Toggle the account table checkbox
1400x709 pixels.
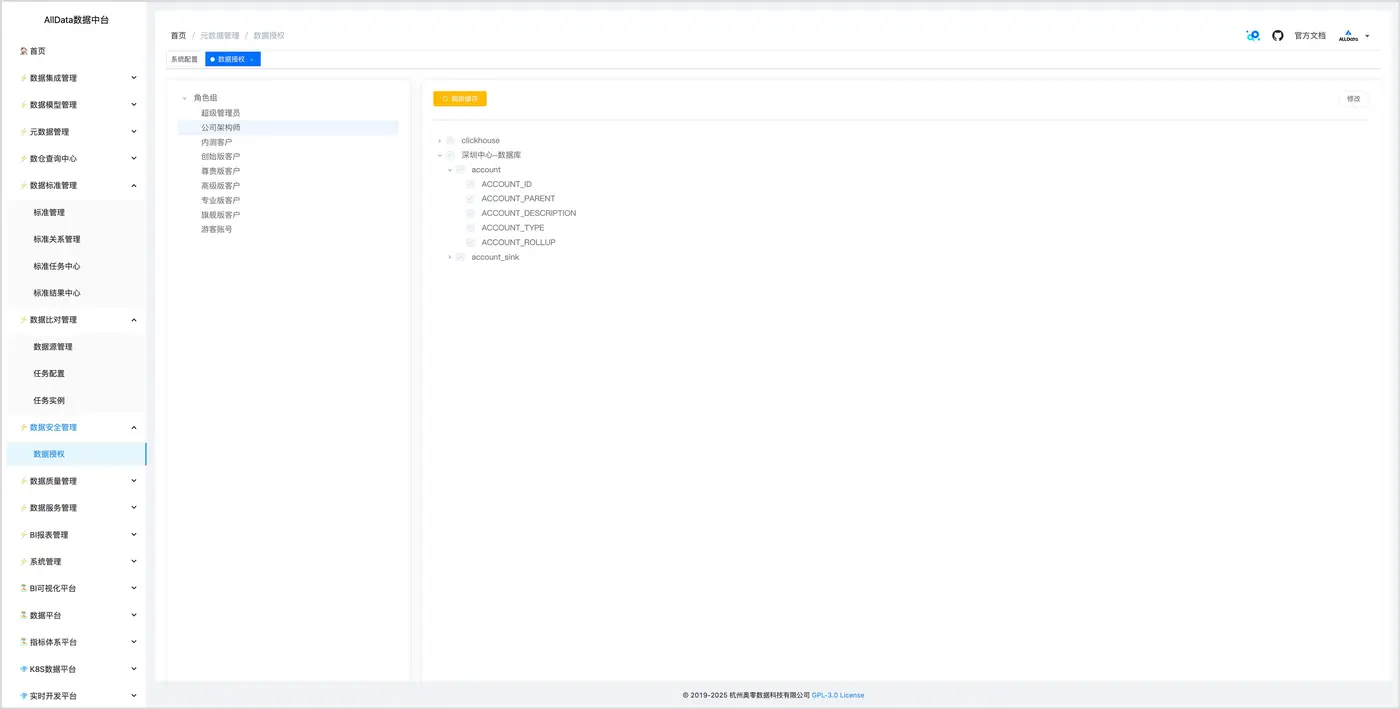pos(461,170)
